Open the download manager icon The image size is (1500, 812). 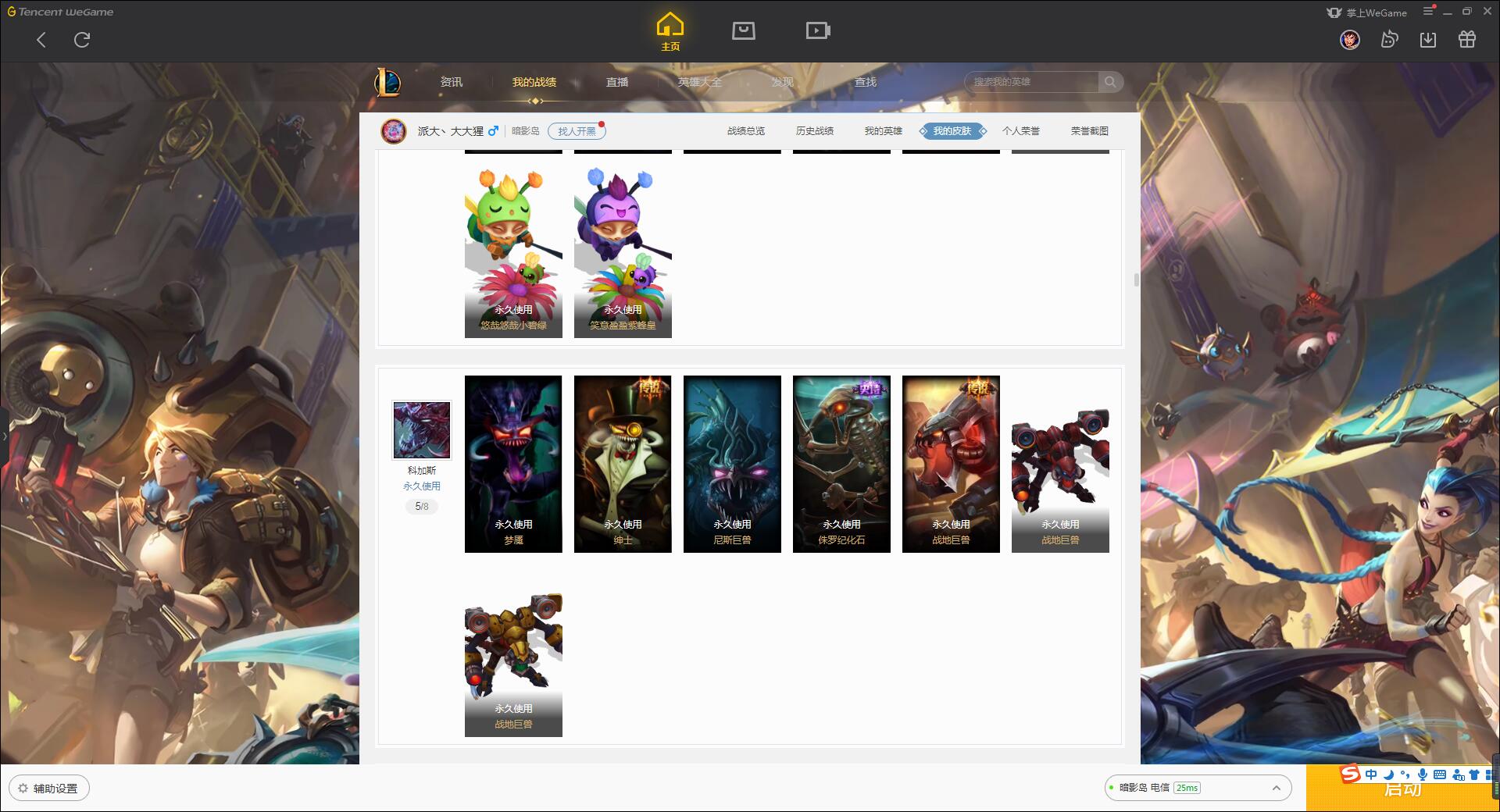pos(1428,39)
